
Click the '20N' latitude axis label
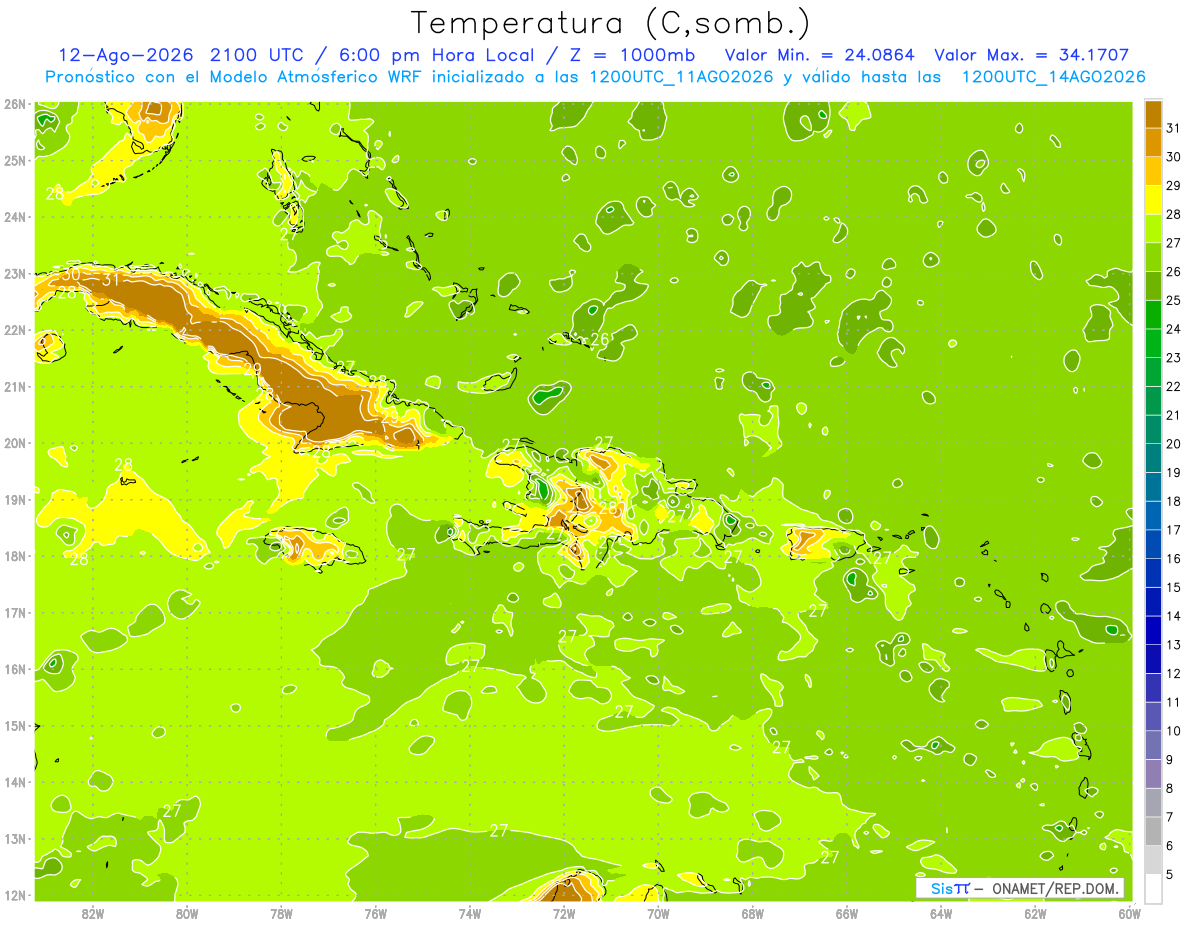[14, 443]
